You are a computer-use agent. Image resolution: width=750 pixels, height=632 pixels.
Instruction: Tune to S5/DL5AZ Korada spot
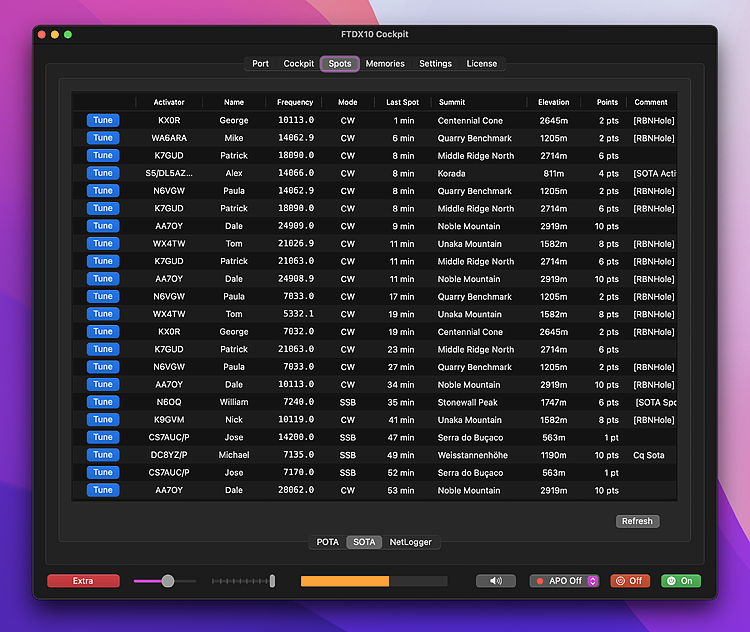click(x=103, y=173)
